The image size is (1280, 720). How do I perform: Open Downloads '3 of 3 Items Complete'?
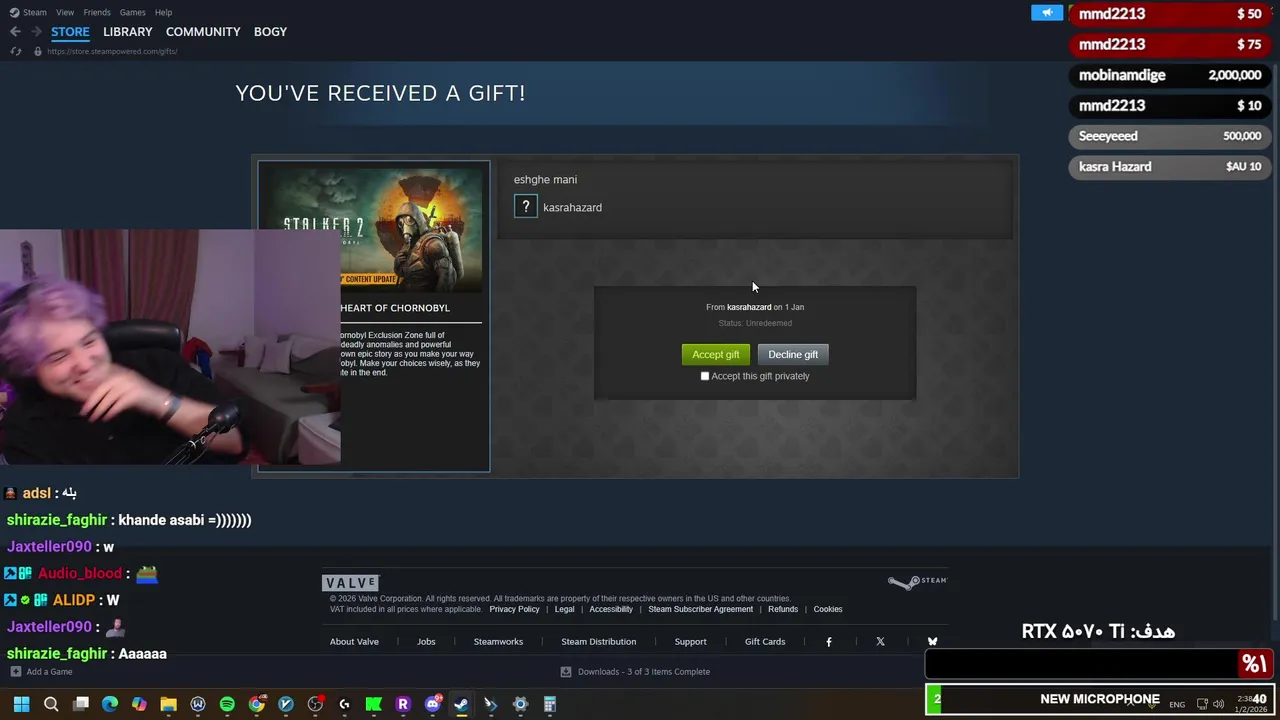(644, 672)
